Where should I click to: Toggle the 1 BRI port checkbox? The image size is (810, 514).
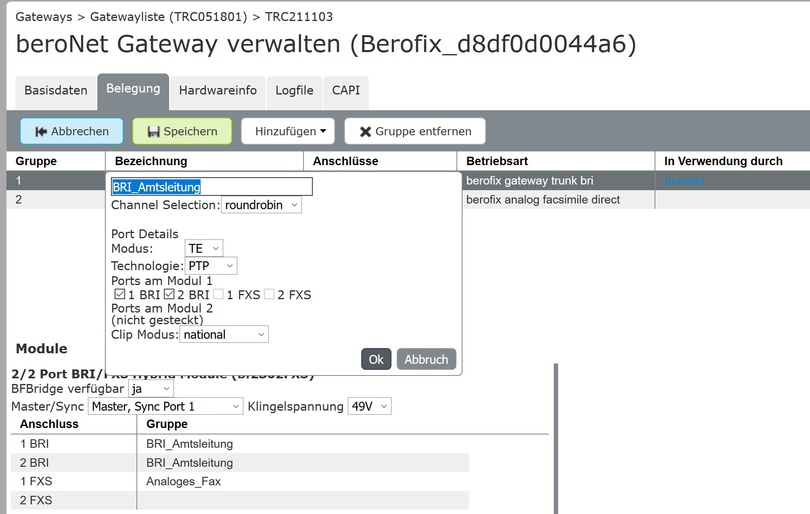tap(120, 294)
